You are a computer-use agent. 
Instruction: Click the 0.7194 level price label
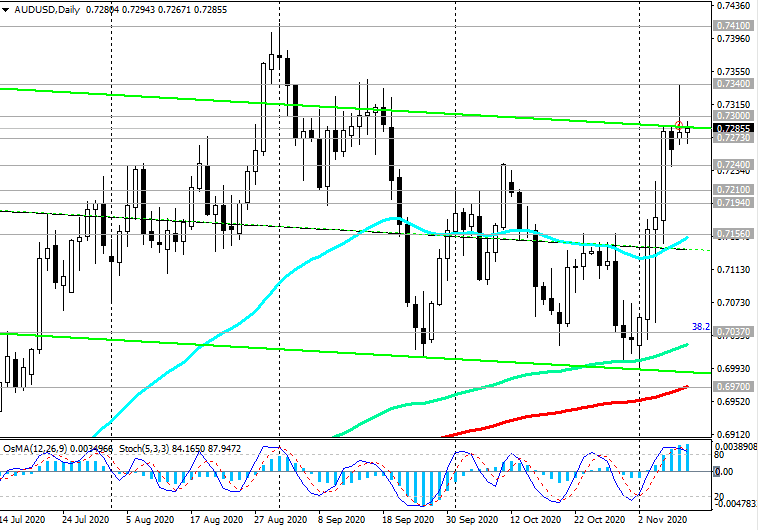[733, 203]
